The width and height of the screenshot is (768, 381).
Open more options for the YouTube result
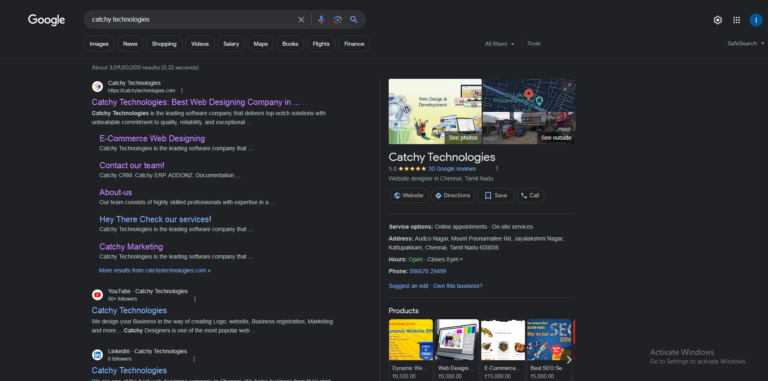coord(194,299)
